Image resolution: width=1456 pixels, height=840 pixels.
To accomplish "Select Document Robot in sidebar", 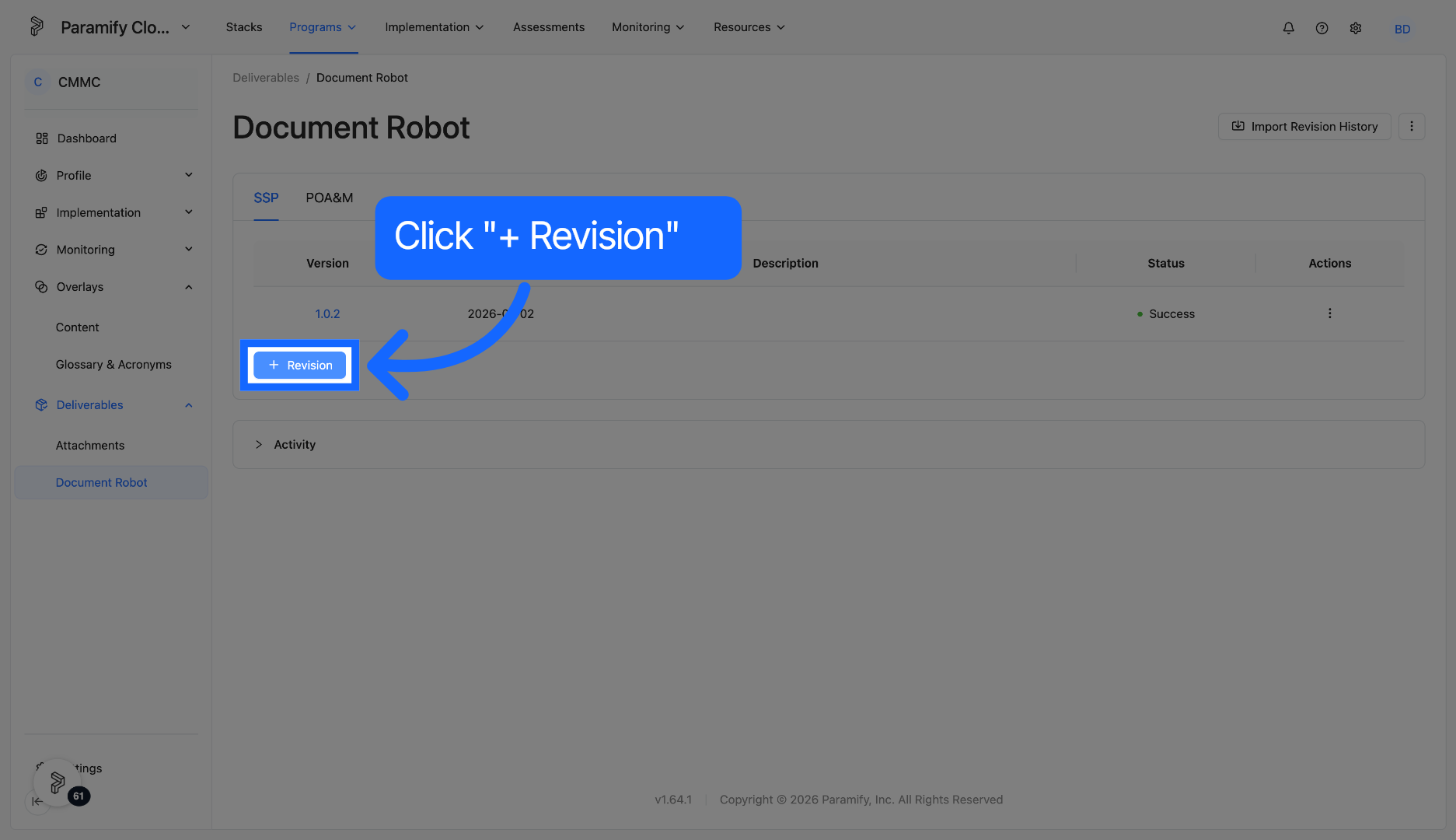I will point(111,482).
